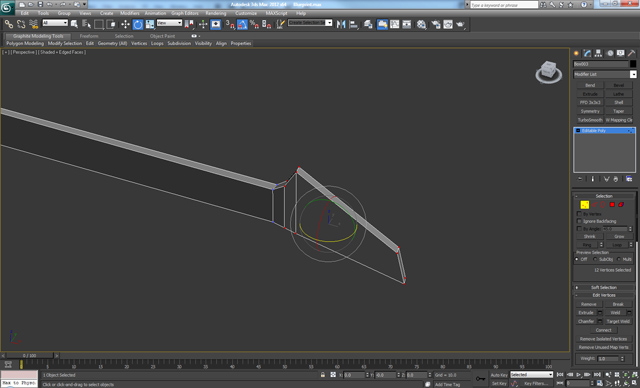Toggle the Set Key mode button
This screenshot has width=640, height=388.
coord(499,384)
